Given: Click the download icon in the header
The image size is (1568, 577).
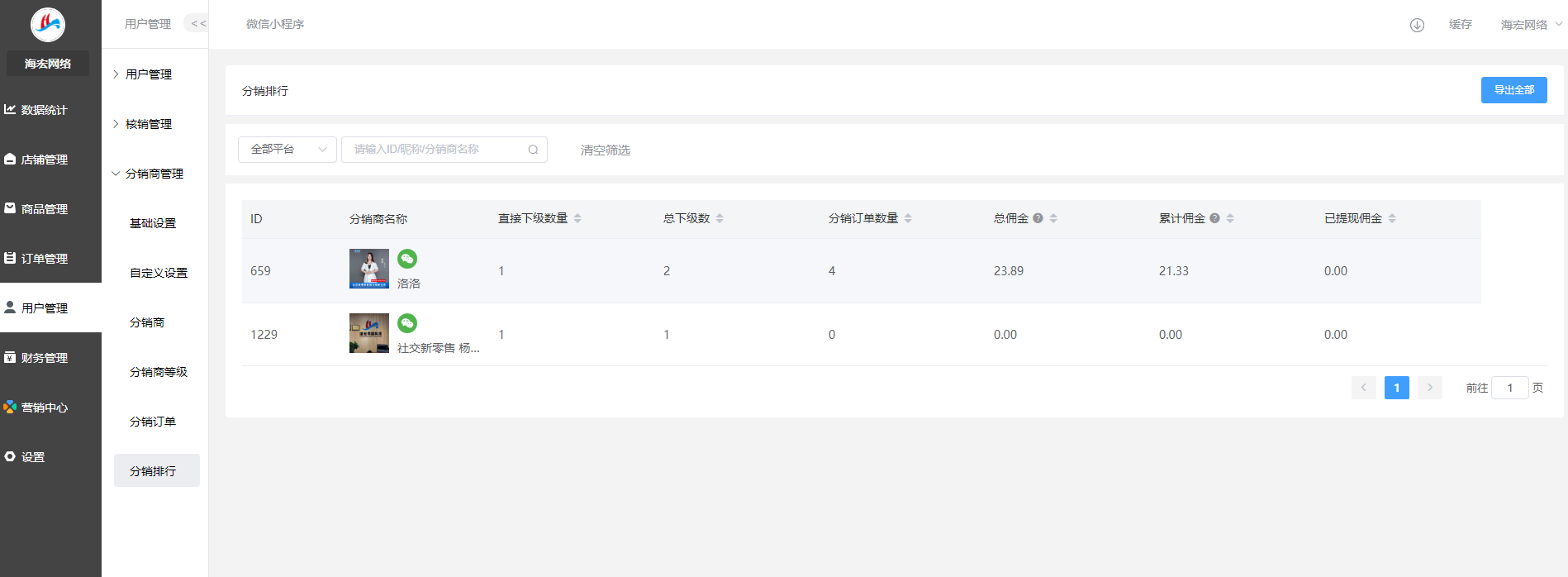Looking at the screenshot, I should [1417, 25].
